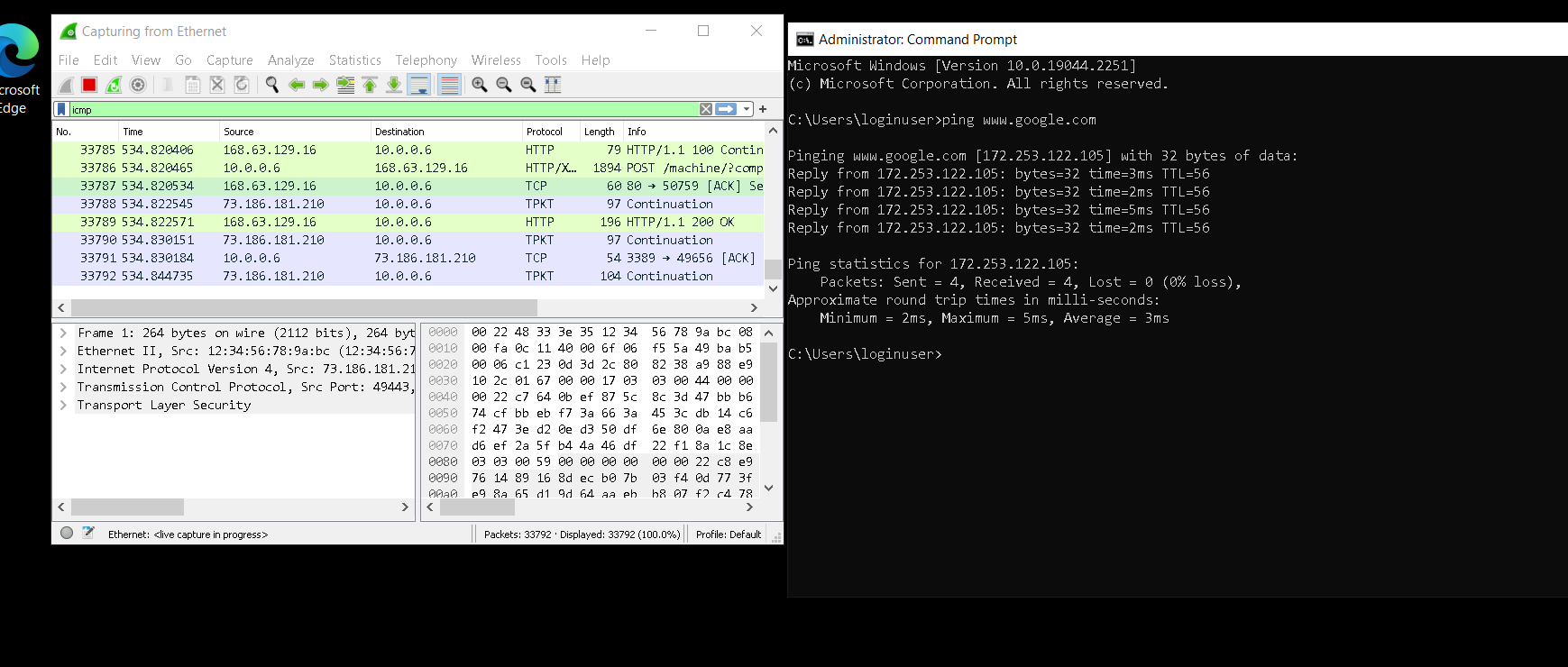Open the Edit menu
Viewport: 1568px width, 667px height.
105,60
